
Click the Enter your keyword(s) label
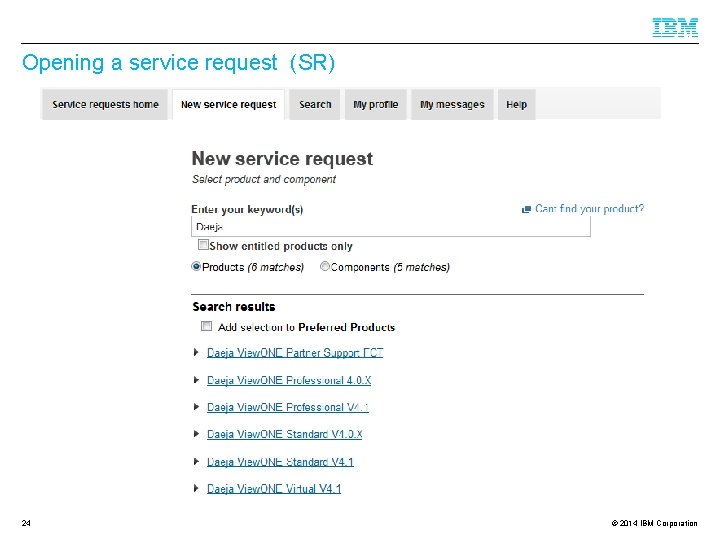[247, 209]
